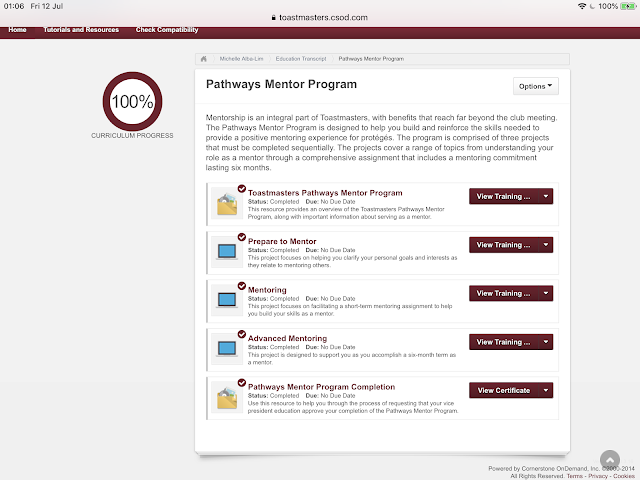Click the View Certificate button
Viewport: 640px width, 480px height.
(x=504, y=391)
